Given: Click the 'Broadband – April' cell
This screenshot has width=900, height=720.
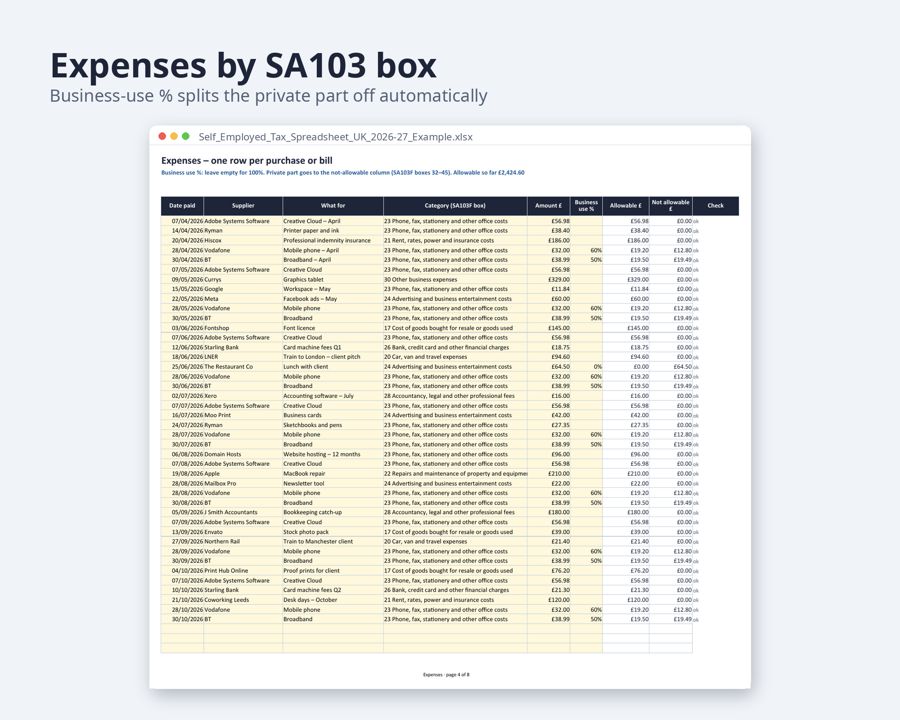Looking at the screenshot, I should point(333,260).
